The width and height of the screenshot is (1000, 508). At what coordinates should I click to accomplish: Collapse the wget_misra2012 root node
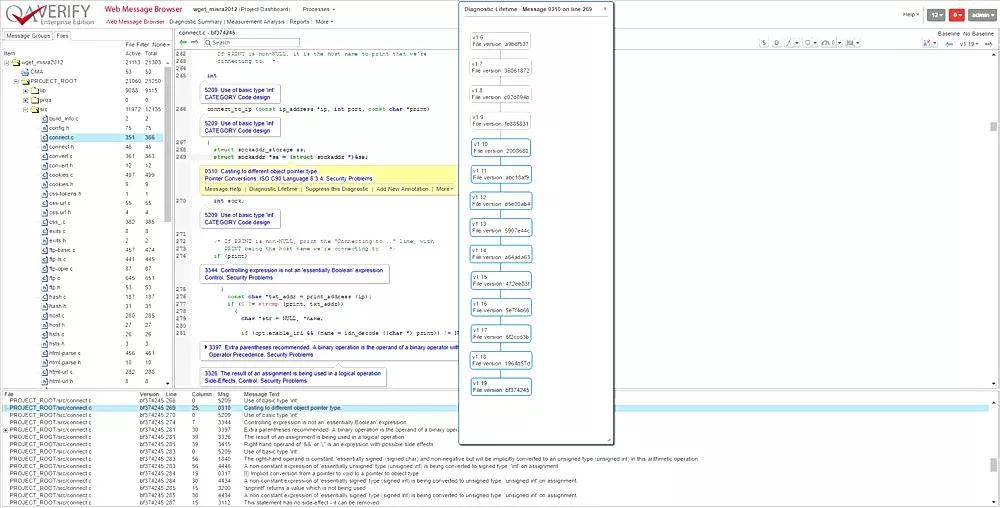(x=6, y=62)
